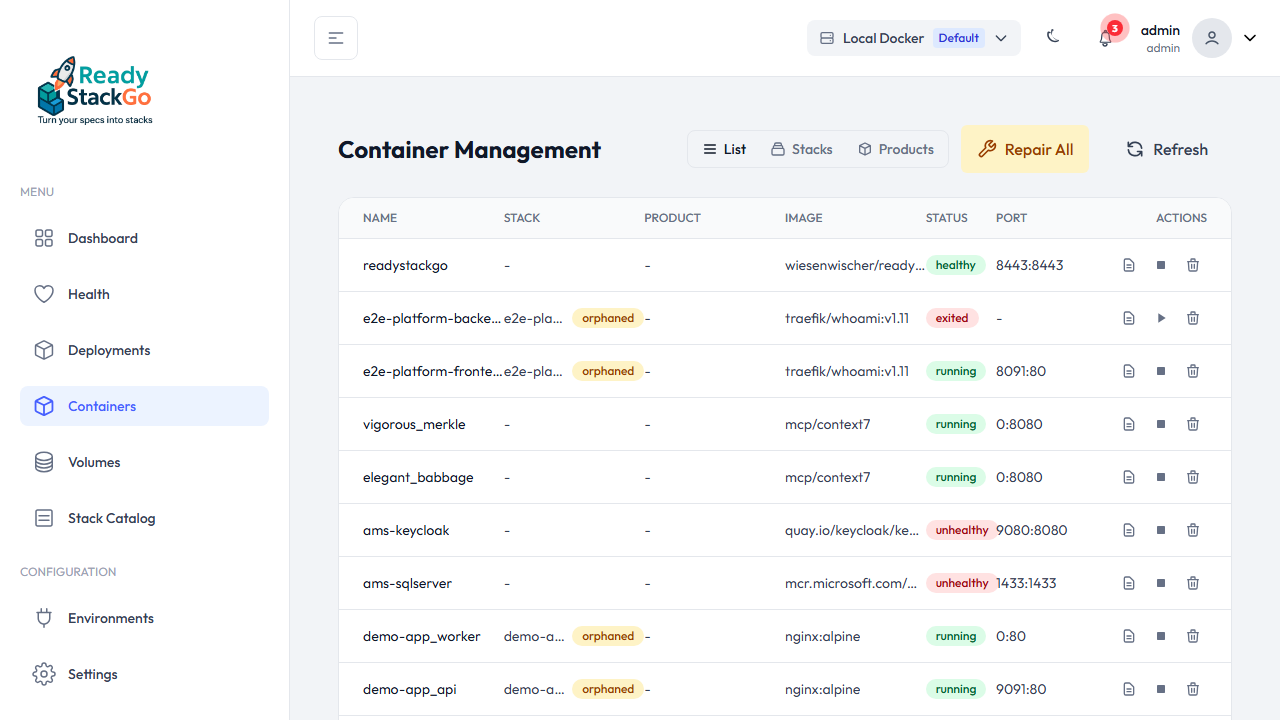The width and height of the screenshot is (1280, 720).
Task: Refresh the container list
Action: 1167,149
